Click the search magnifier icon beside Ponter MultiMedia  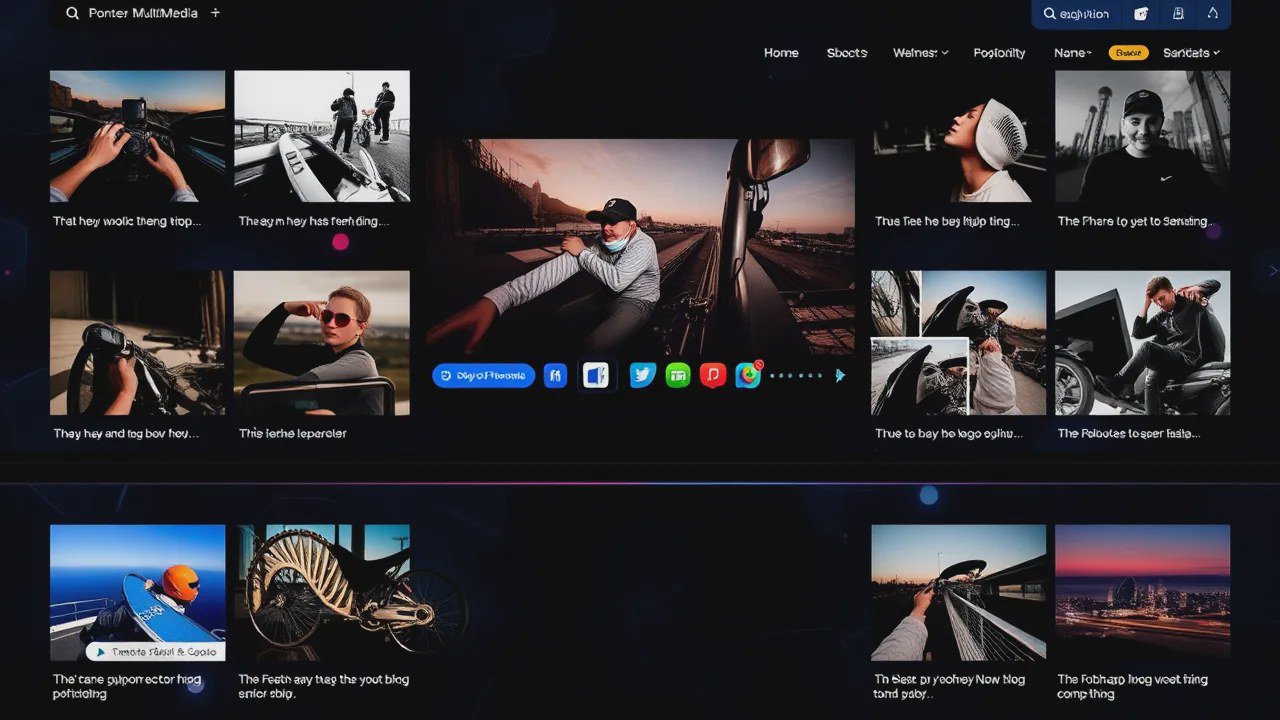tap(72, 14)
